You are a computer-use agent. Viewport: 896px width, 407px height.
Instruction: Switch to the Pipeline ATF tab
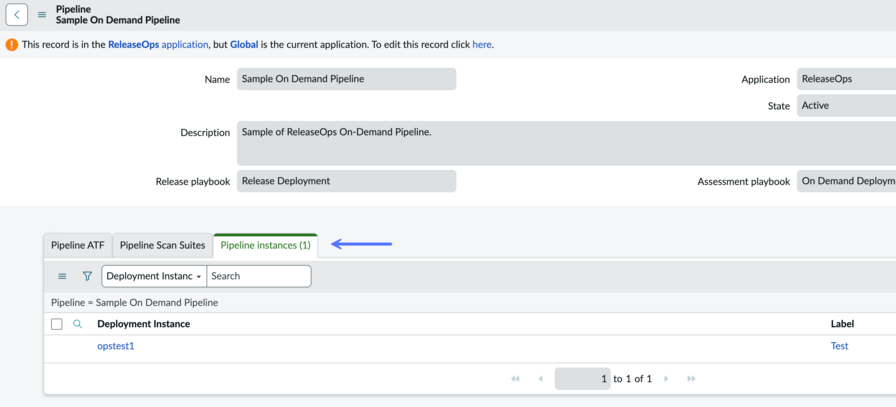point(78,246)
